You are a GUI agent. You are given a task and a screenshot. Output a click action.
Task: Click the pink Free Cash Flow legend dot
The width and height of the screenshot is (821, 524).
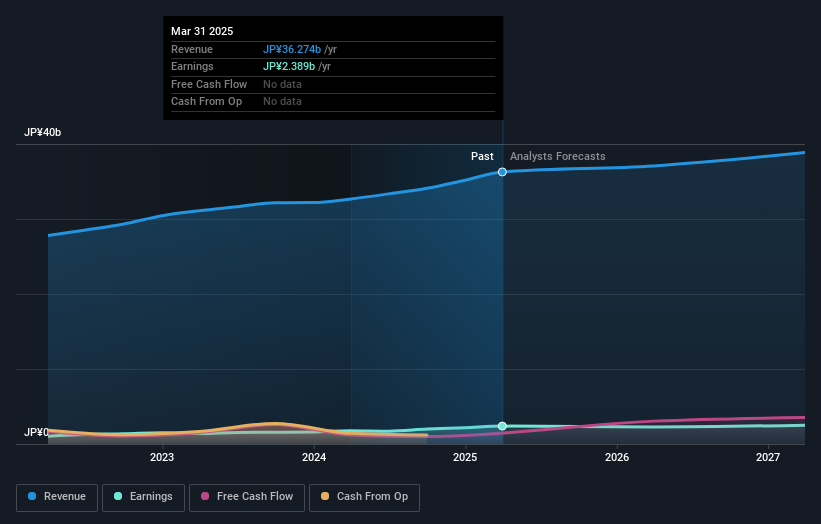coord(205,496)
